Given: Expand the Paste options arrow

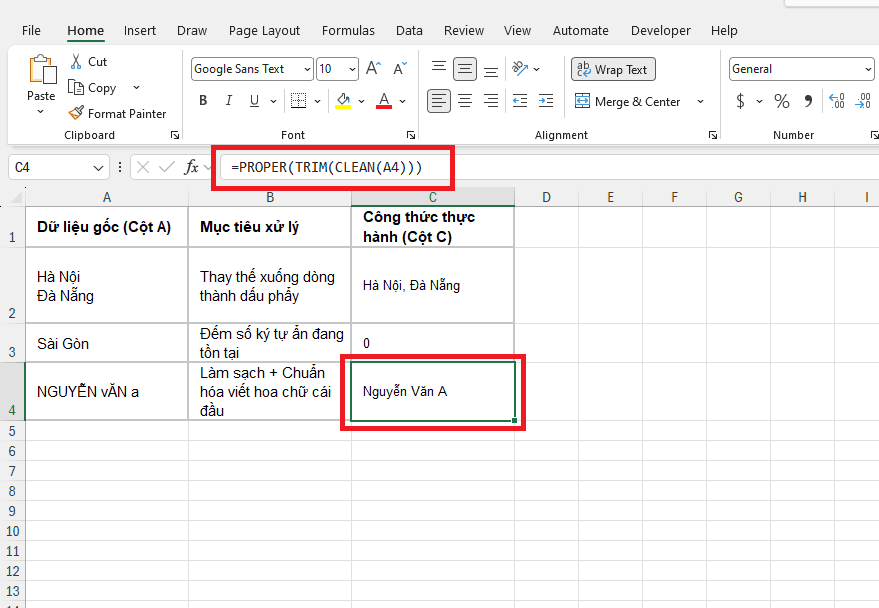Looking at the screenshot, I should coord(41,112).
